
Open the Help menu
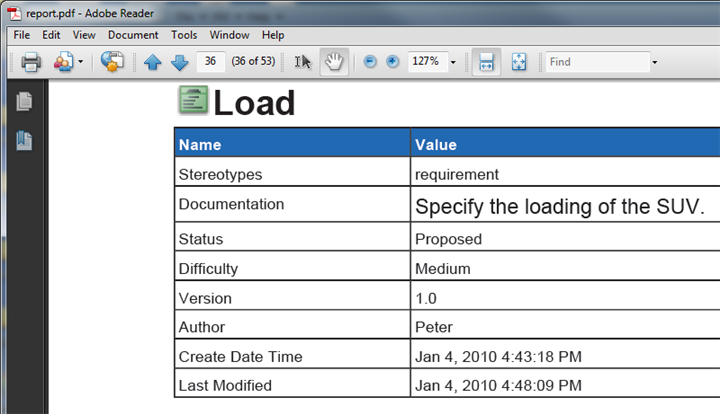(273, 35)
